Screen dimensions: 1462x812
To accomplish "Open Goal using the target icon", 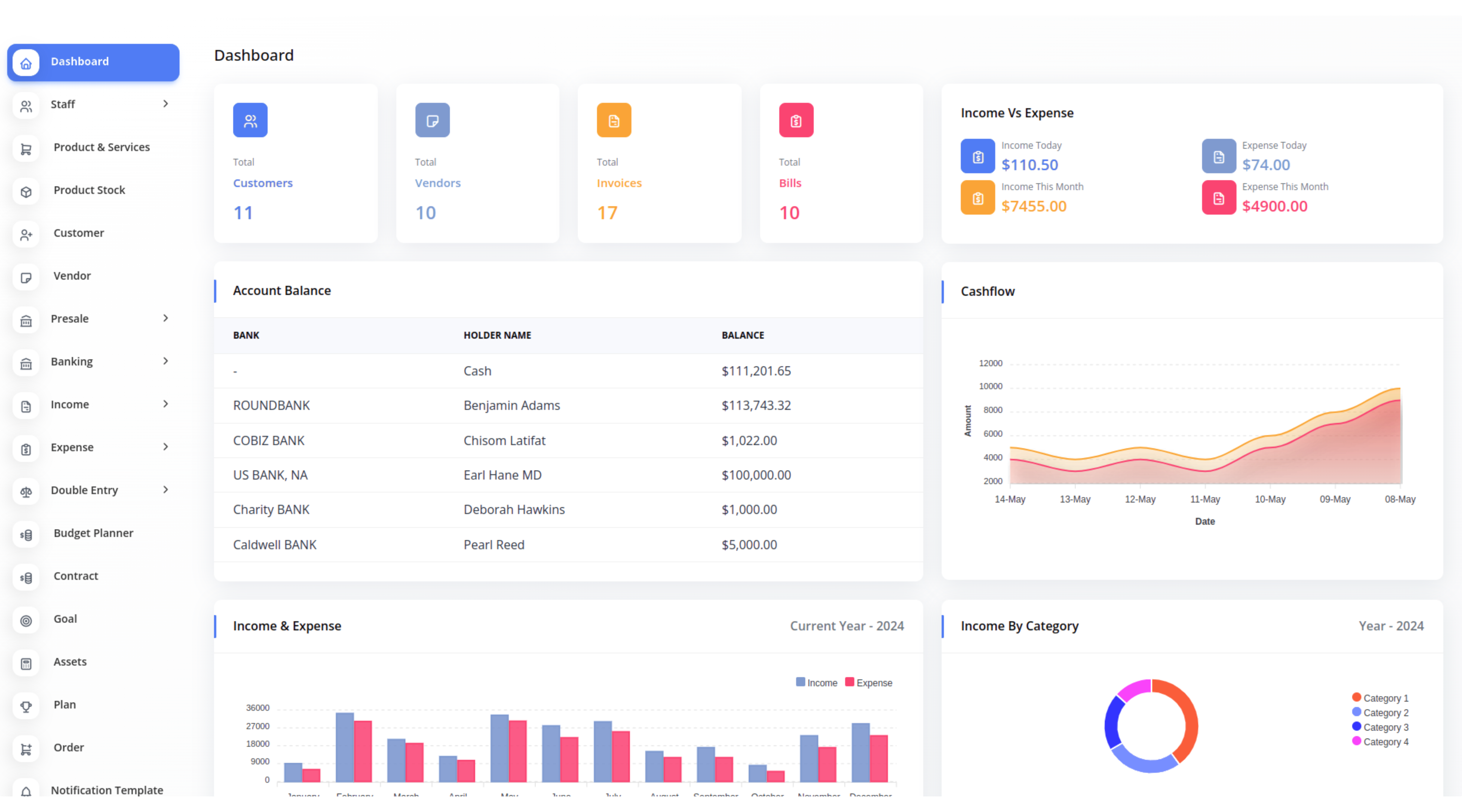I will click(x=26, y=620).
